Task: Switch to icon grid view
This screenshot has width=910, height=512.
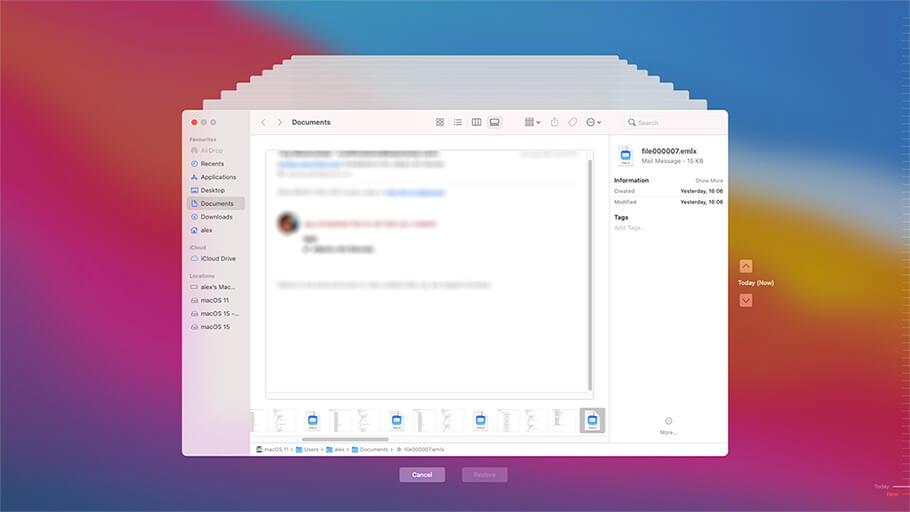Action: click(x=440, y=122)
